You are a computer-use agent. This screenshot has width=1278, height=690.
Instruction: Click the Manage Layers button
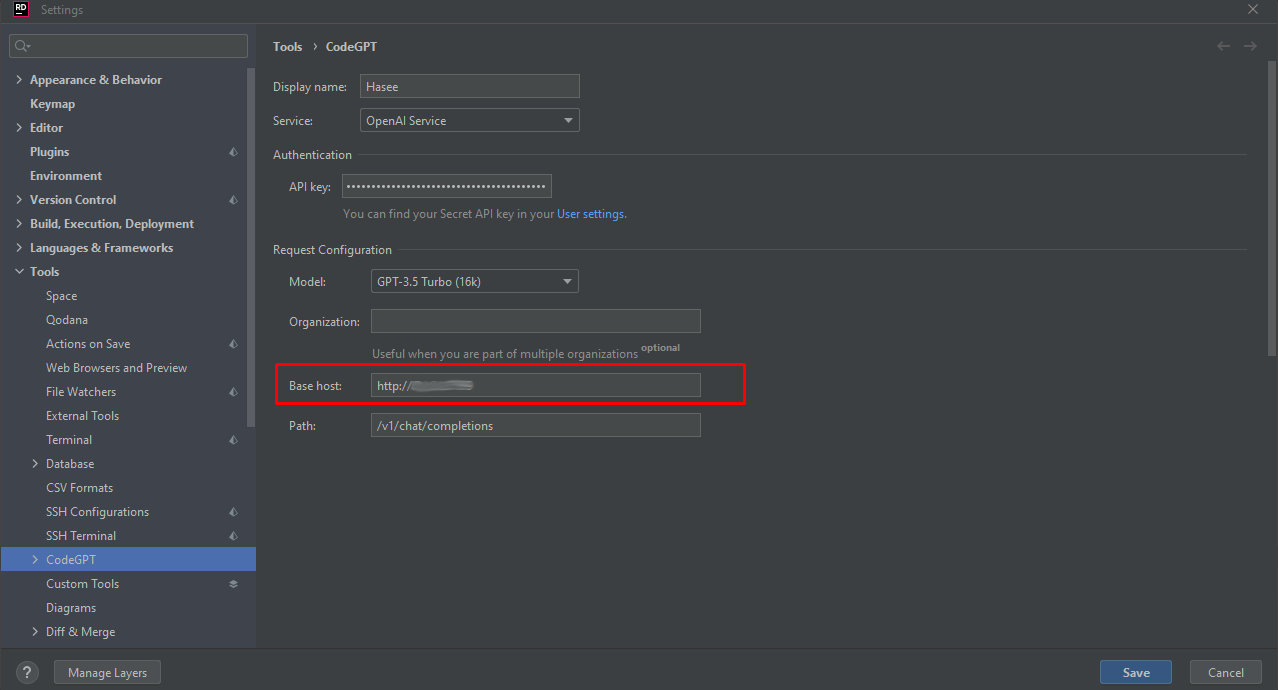pyautogui.click(x=107, y=673)
